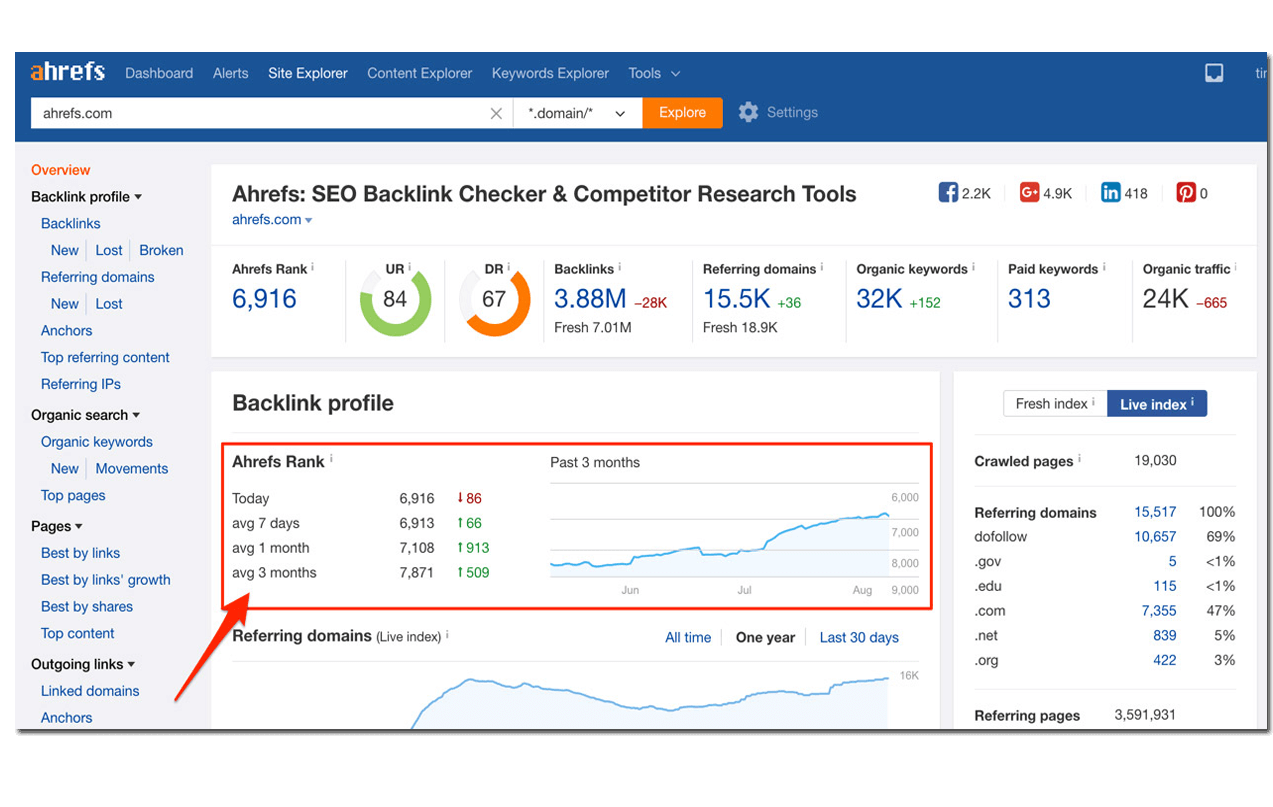1273x807 pixels.
Task: Open Organic keywords in sidebar
Action: pos(97,442)
